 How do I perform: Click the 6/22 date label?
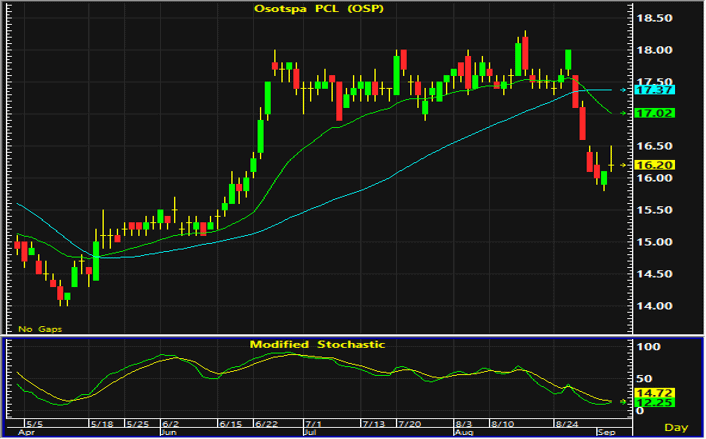point(267,424)
